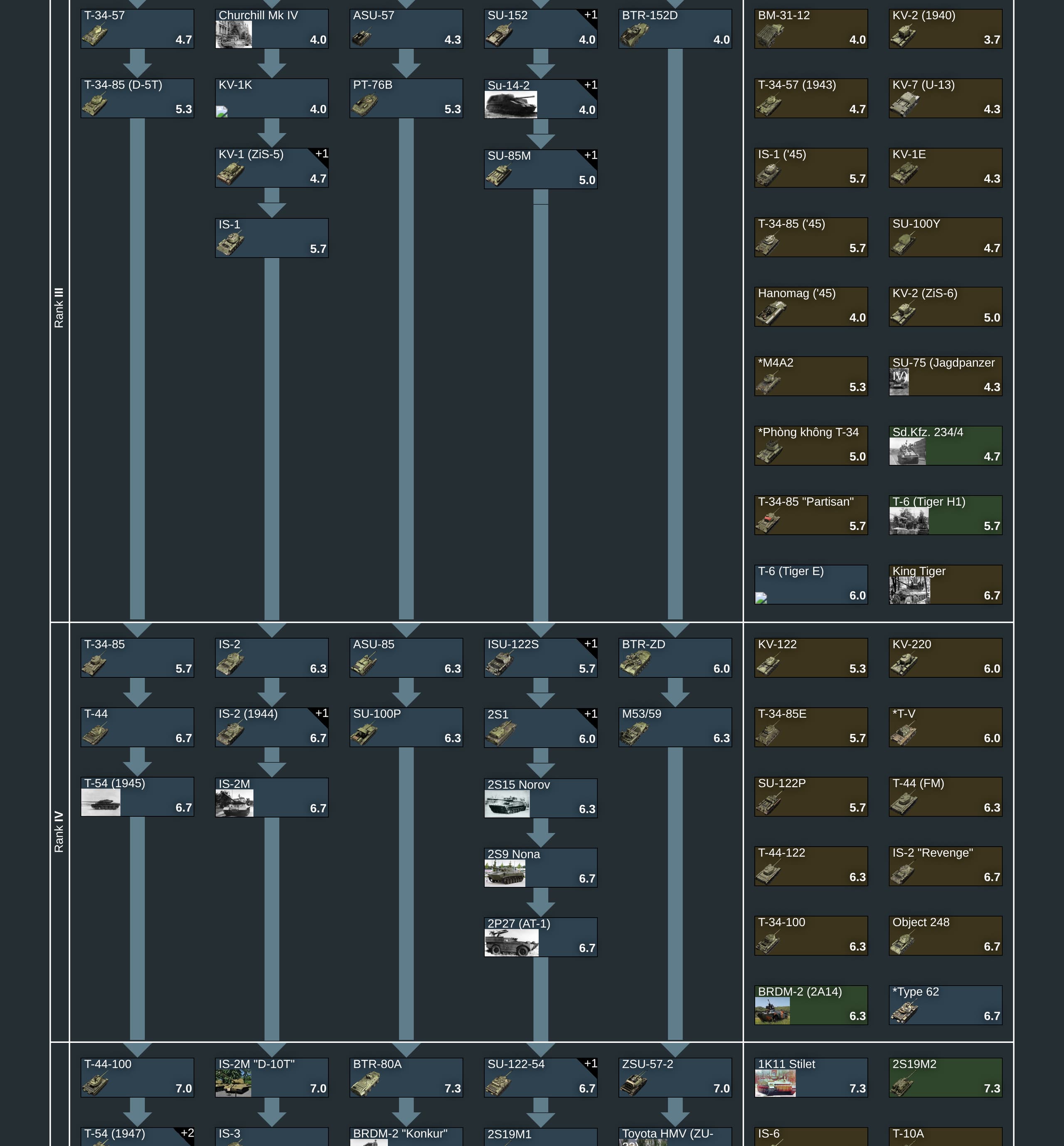Expand the +1 group on KV-1 (ZiS-5)
1064x1146 pixels.
(322, 154)
